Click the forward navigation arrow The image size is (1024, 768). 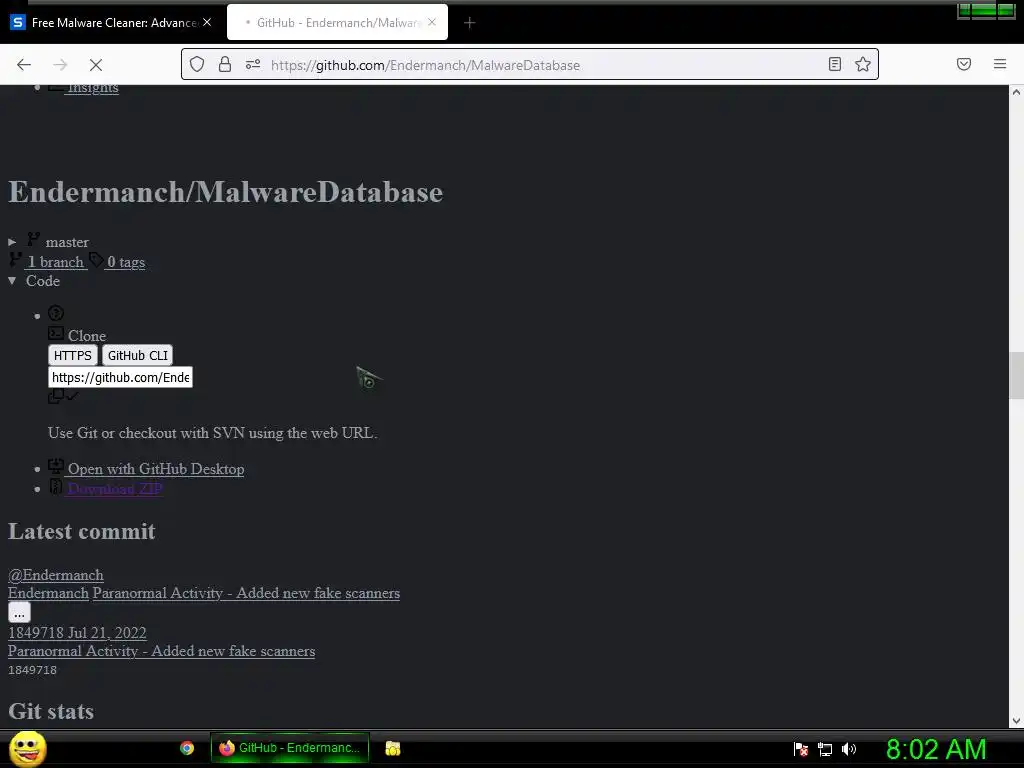(60, 65)
